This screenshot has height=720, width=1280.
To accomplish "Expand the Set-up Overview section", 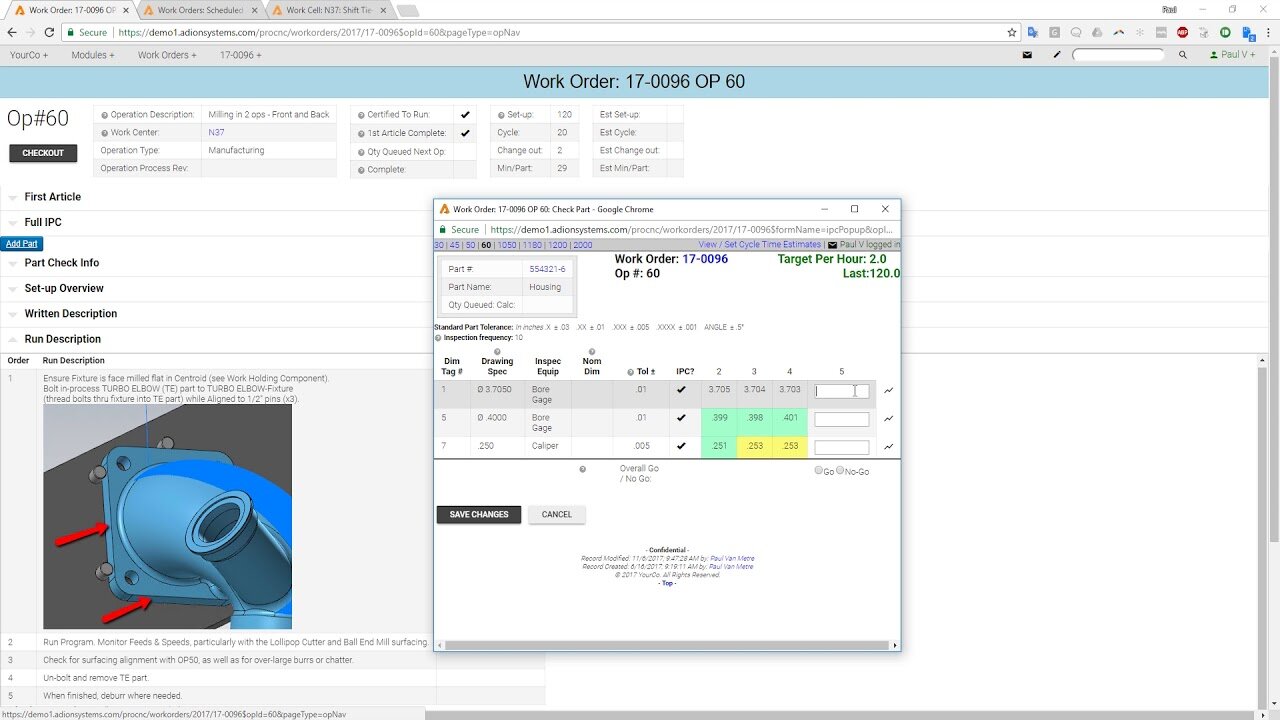I will [x=64, y=288].
